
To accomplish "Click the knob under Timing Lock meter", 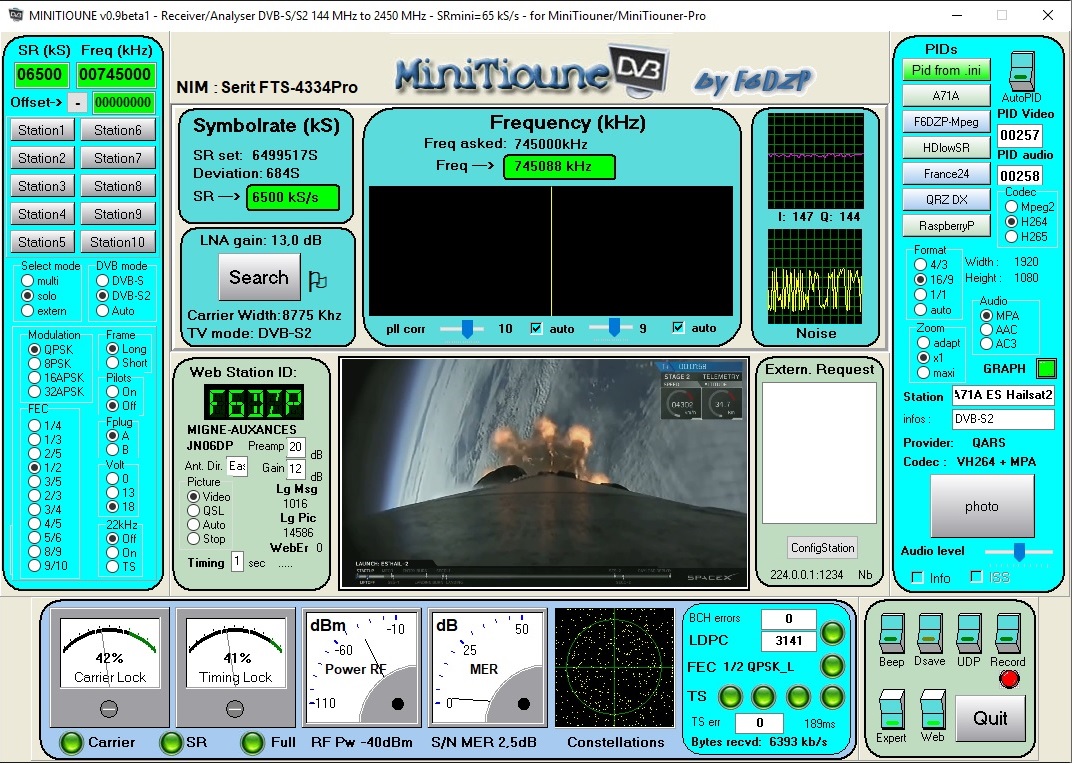I will [235, 709].
